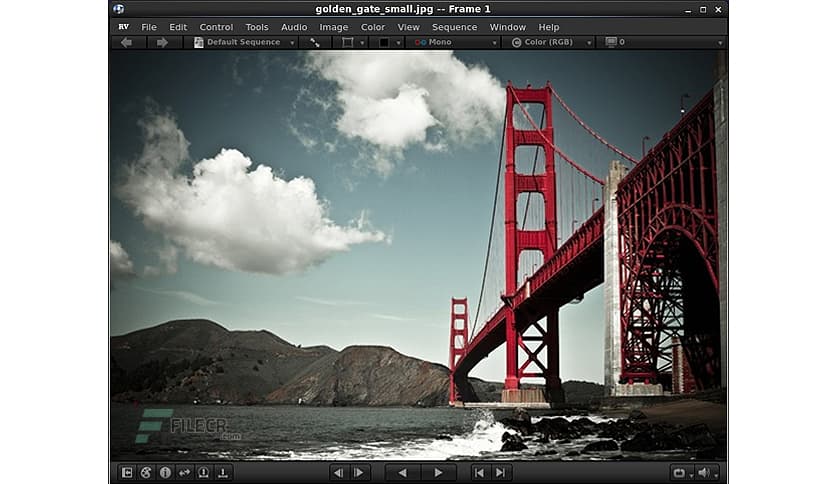Click the RV logo button in menu bar
Viewport: 836px width, 484px height.
tap(124, 27)
